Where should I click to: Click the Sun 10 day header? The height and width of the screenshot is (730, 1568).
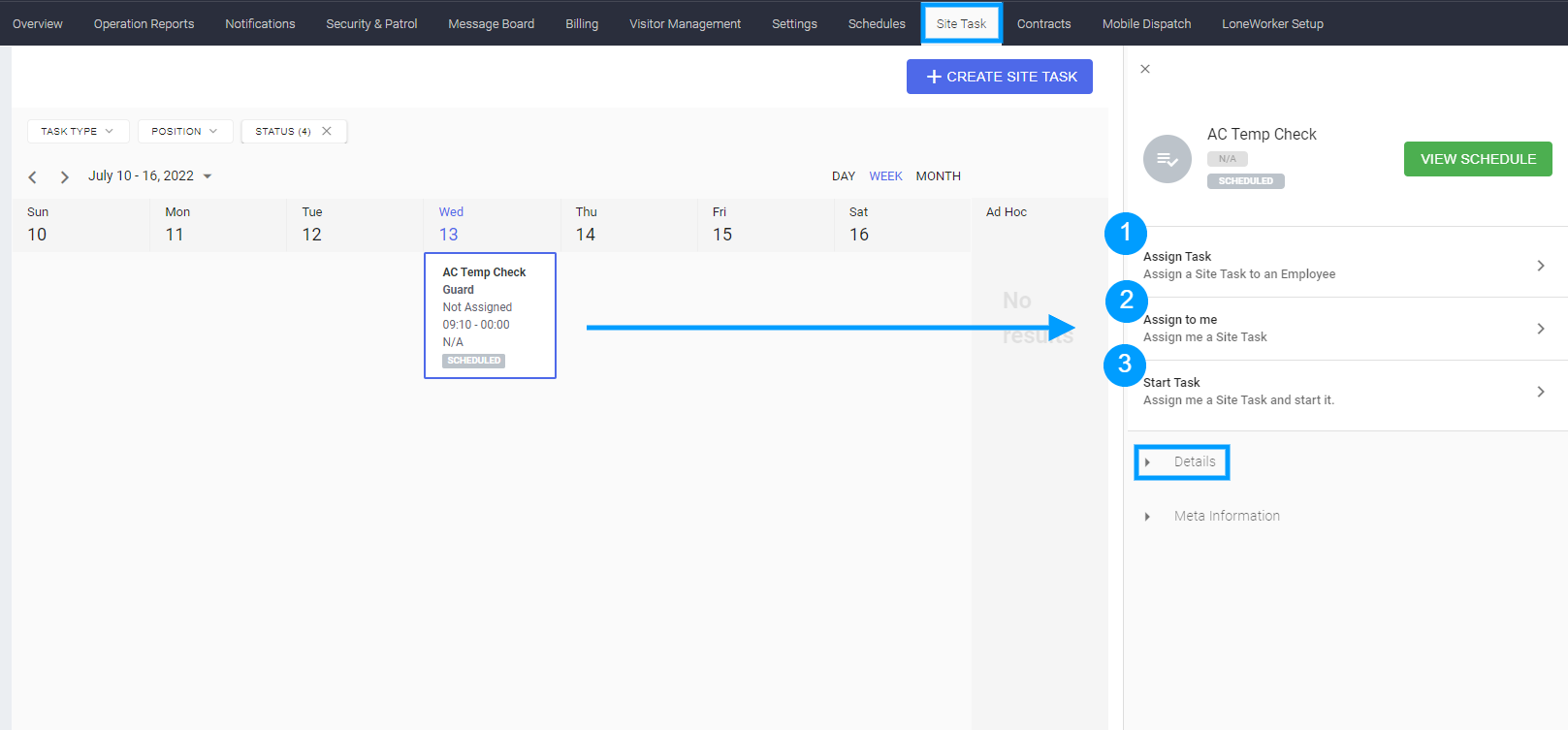click(80, 225)
